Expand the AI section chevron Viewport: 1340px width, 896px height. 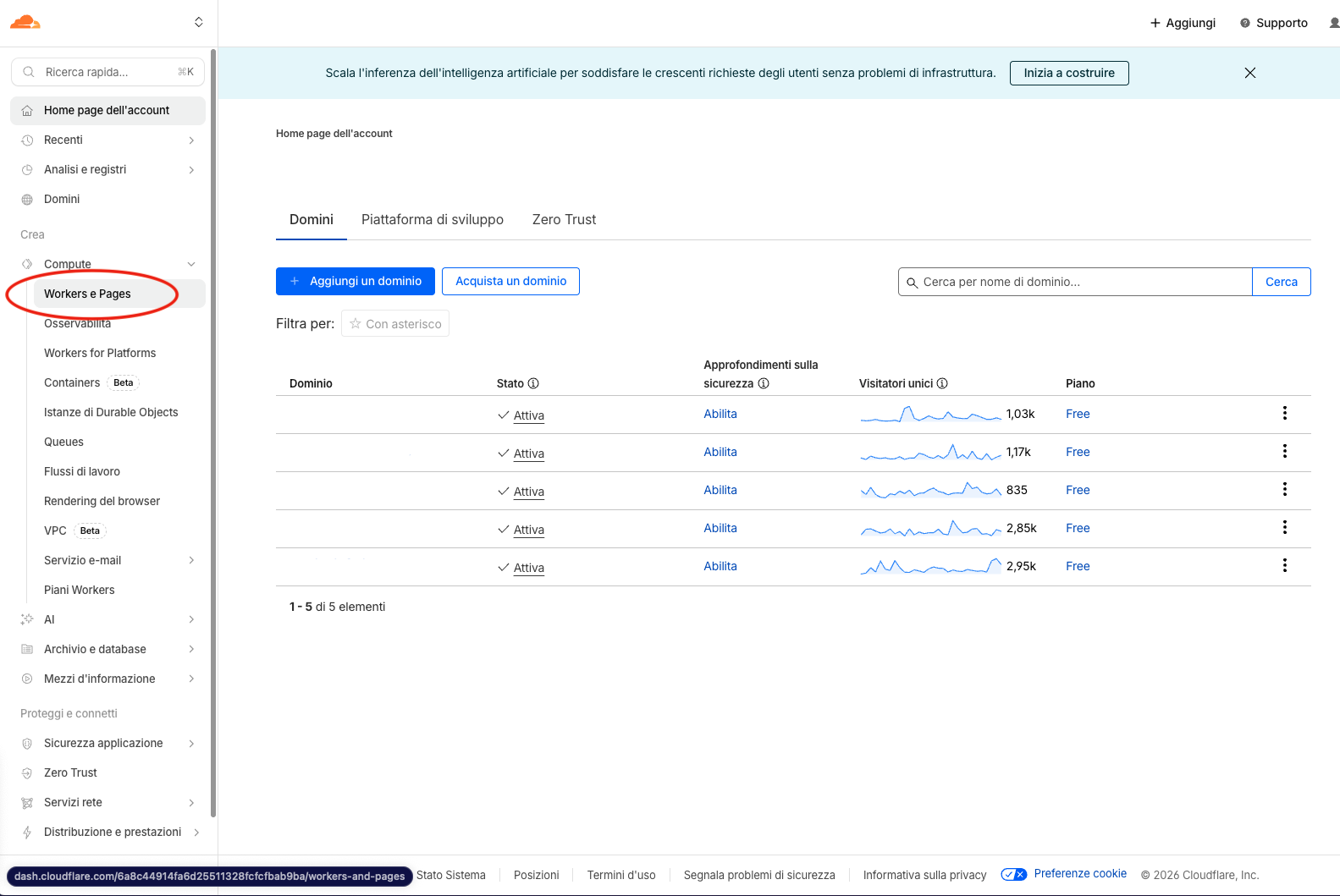(192, 619)
